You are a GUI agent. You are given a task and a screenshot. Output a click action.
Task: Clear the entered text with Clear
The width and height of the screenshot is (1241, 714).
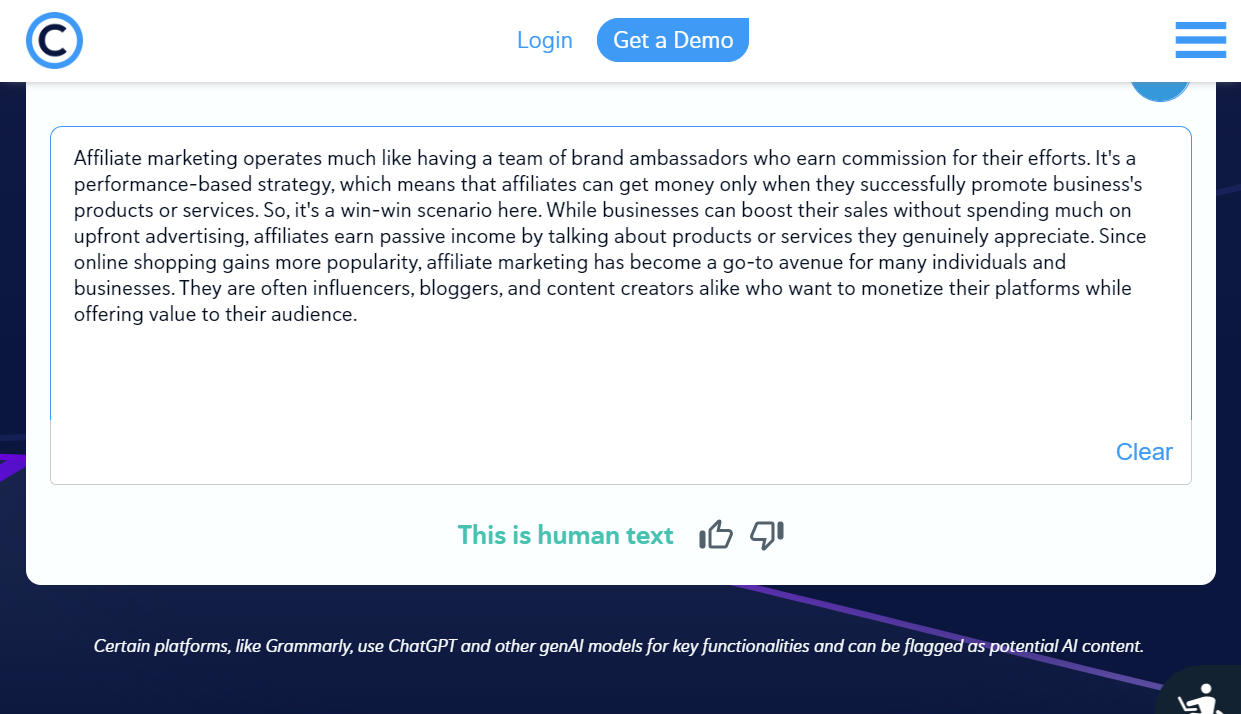tap(1143, 452)
